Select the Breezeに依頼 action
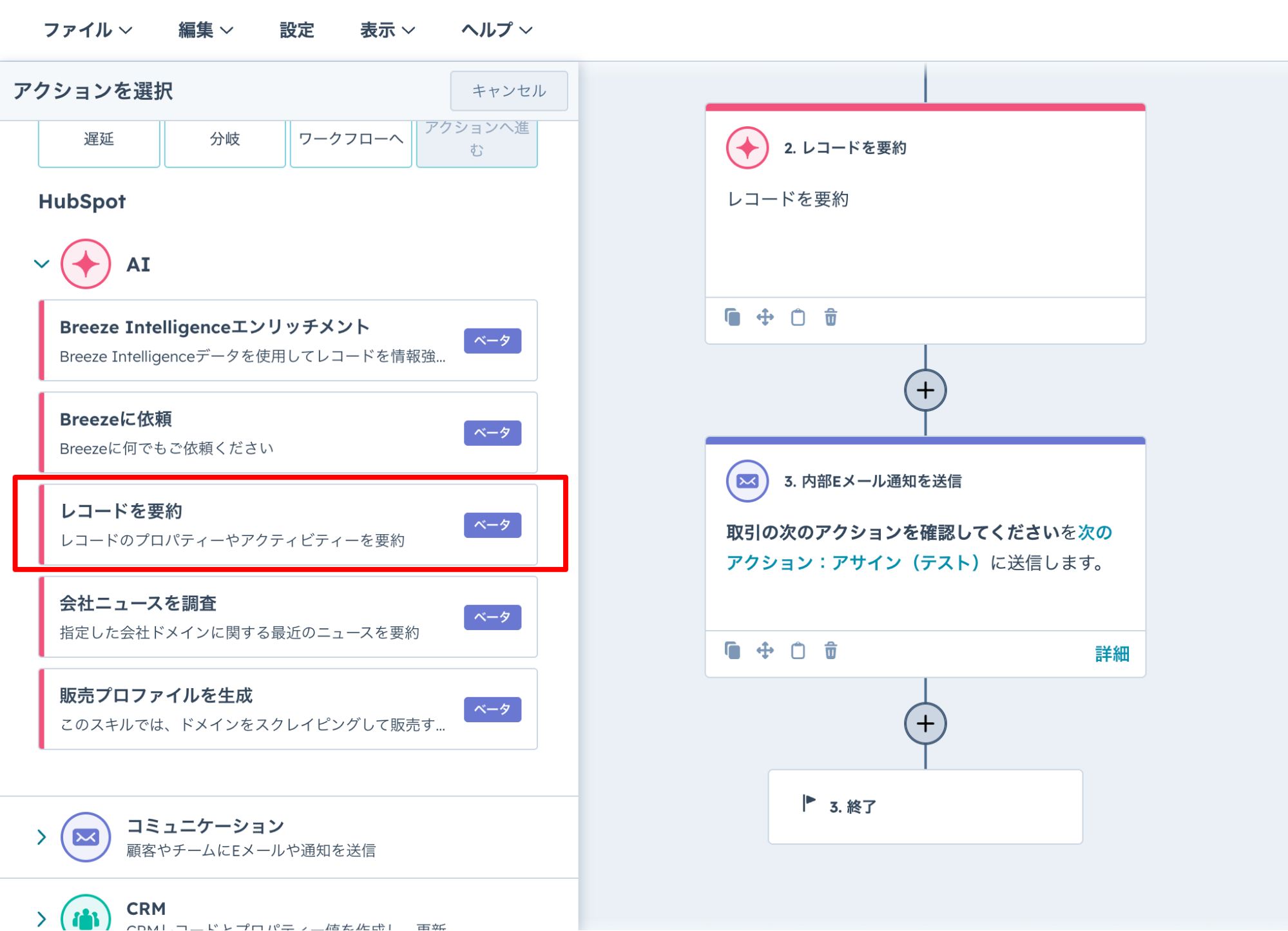The height and width of the screenshot is (931, 1288). (x=288, y=432)
